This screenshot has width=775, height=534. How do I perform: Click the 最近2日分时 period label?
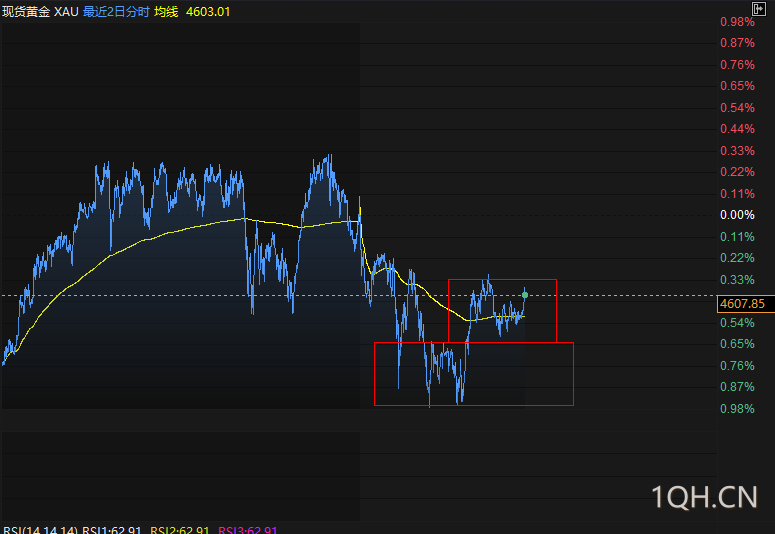116,12
